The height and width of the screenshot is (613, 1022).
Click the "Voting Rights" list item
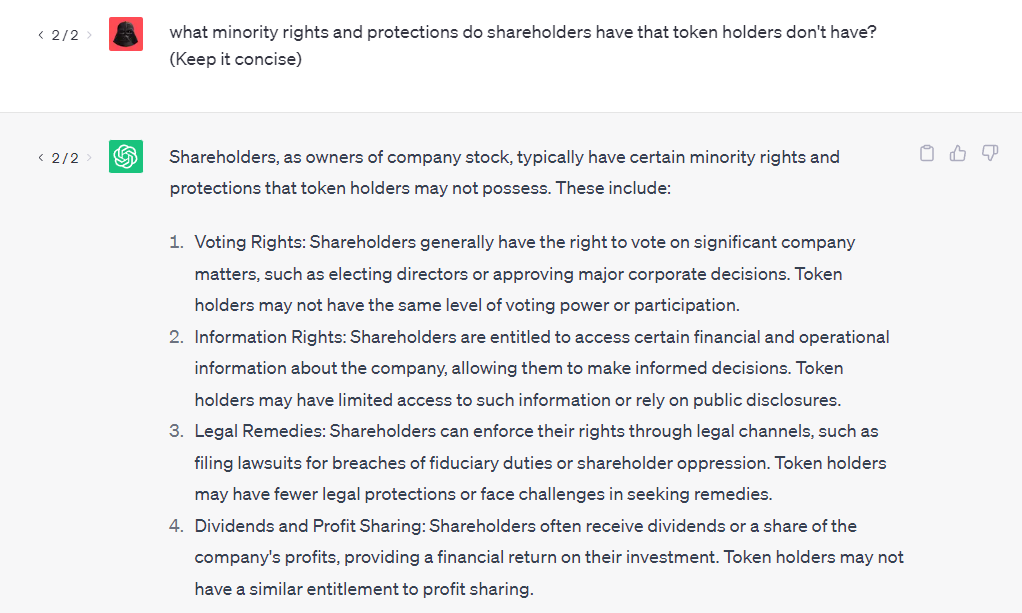click(x=525, y=273)
